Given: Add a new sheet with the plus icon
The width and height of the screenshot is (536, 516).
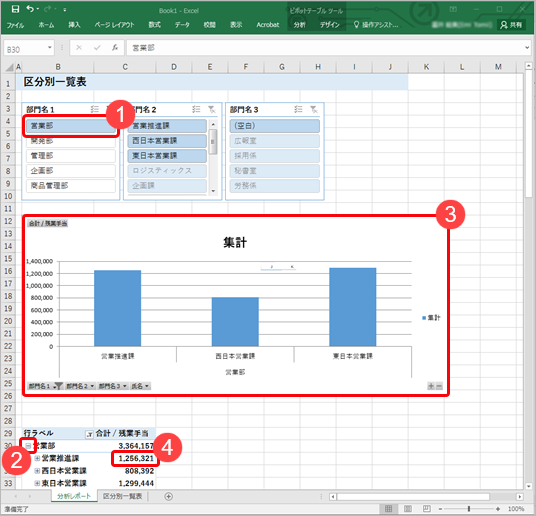Looking at the screenshot, I should 169,496.
